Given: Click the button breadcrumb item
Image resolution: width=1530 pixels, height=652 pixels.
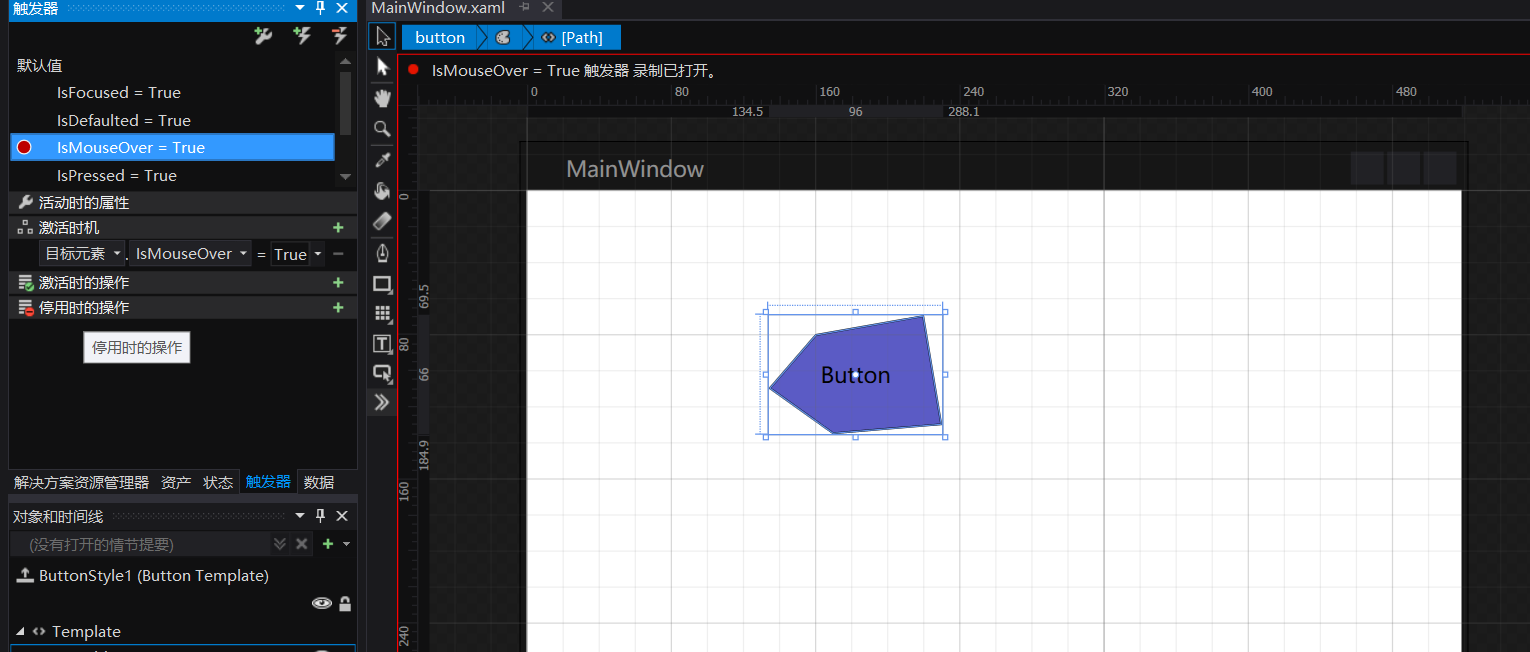Looking at the screenshot, I should click(x=440, y=37).
